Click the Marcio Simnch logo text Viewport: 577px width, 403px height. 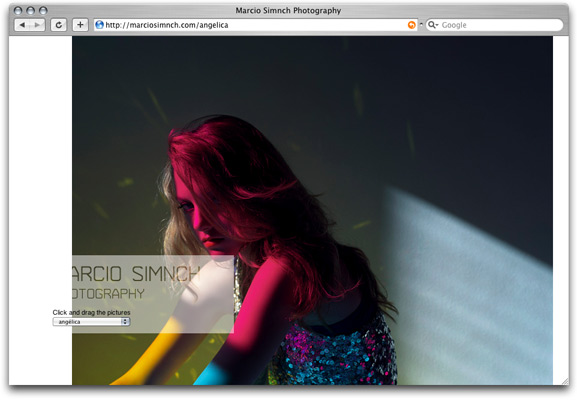pos(136,274)
